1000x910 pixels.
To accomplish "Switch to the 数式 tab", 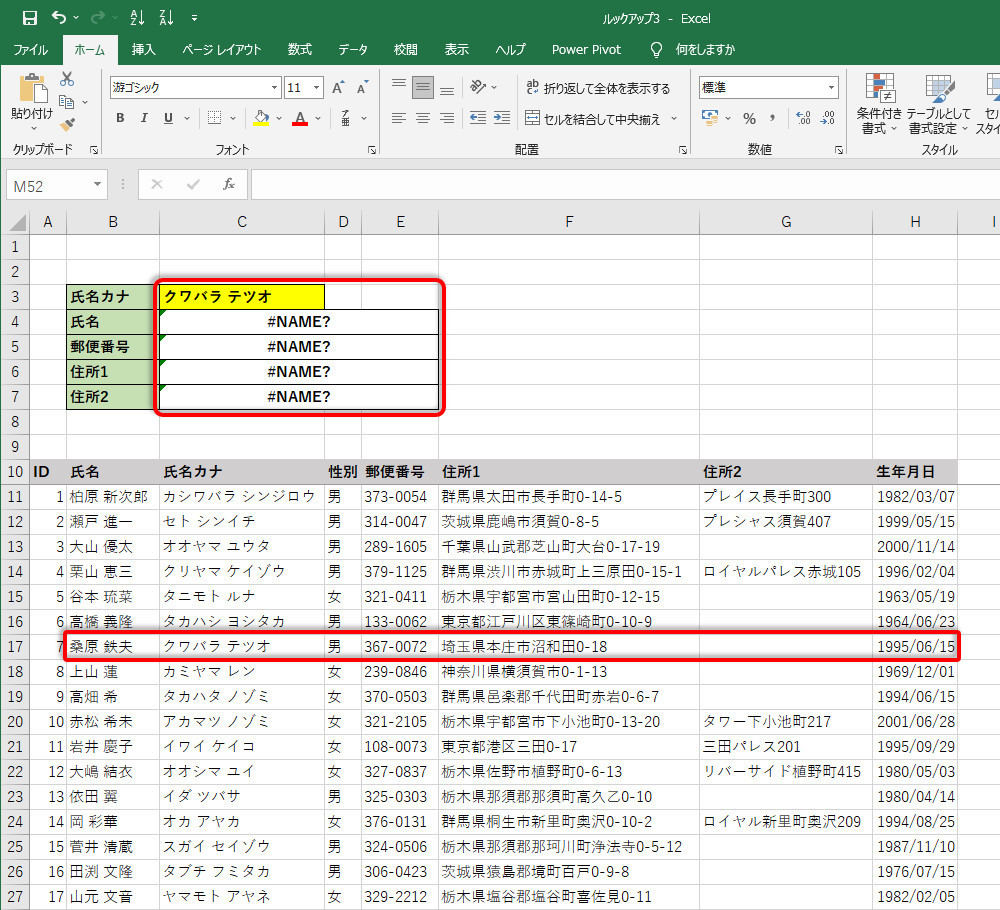I will pyautogui.click(x=300, y=50).
